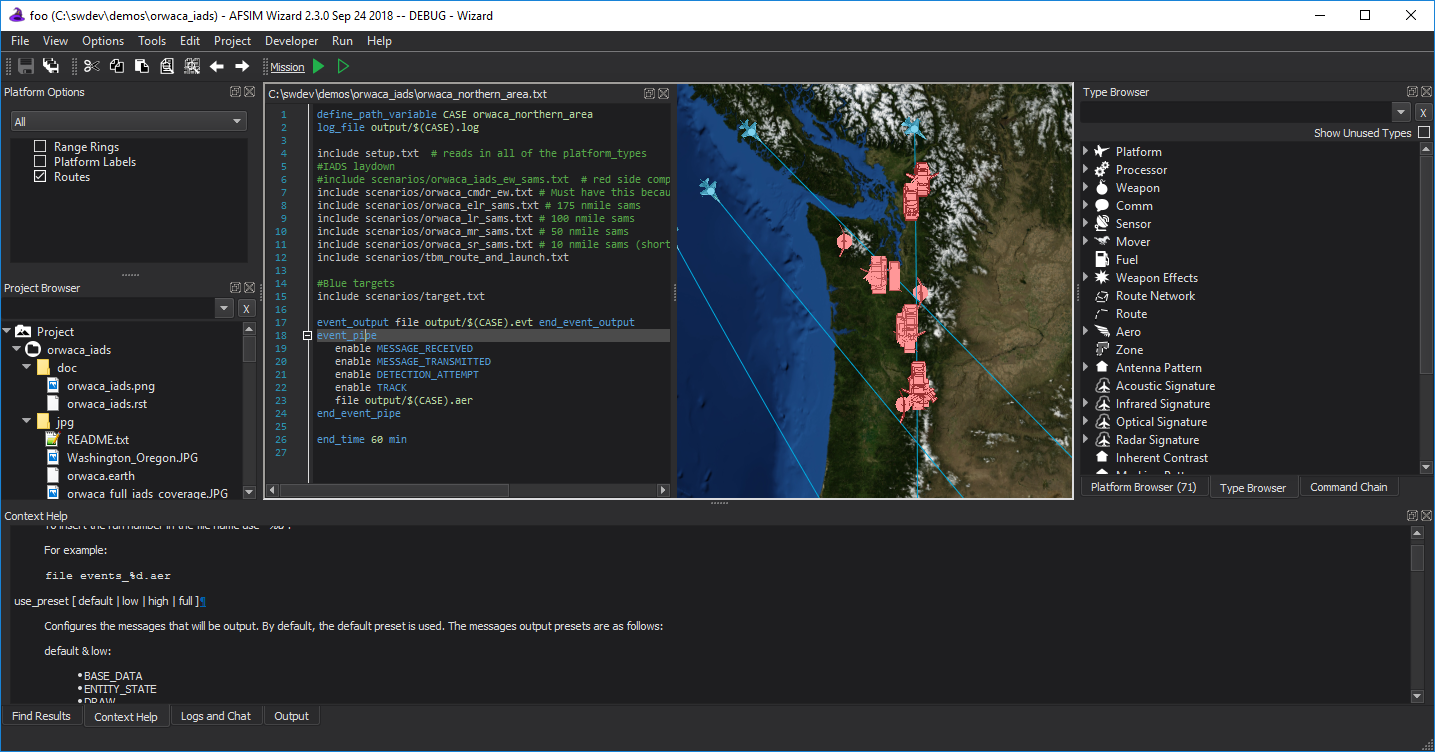Click the Find in files icon
Viewport: 1435px width, 752px height.
click(x=191, y=66)
